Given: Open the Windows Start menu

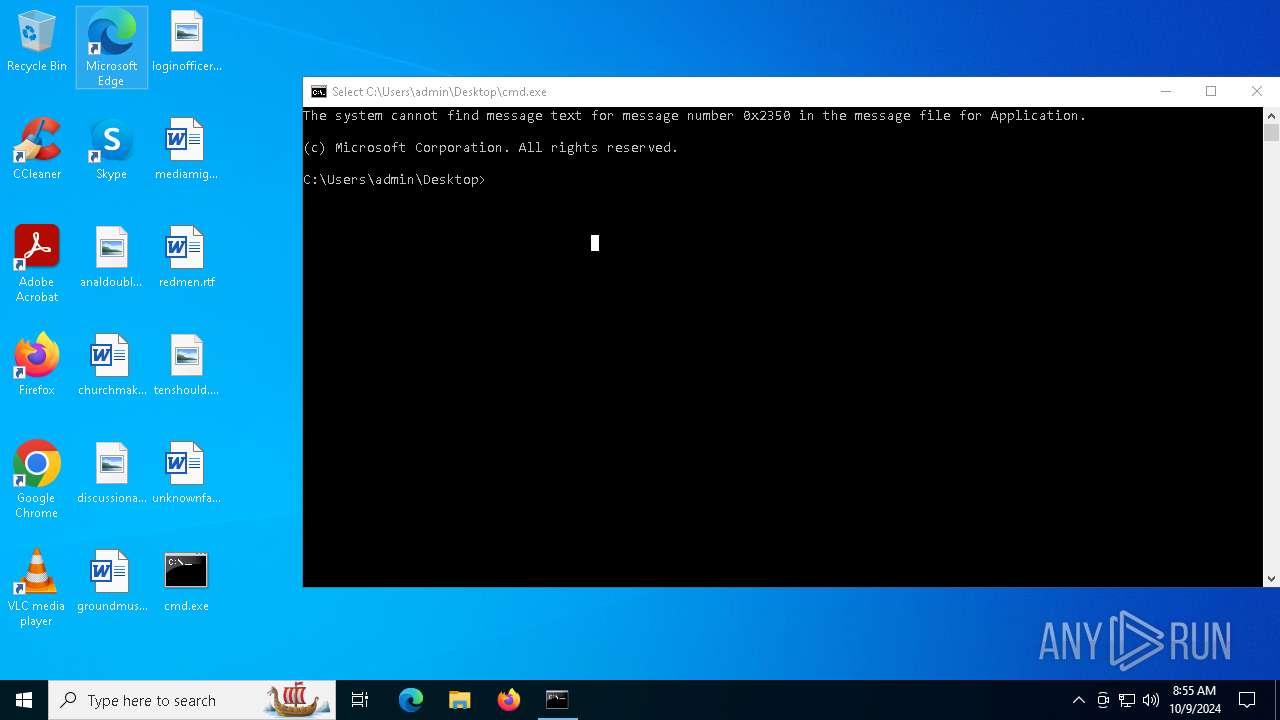Looking at the screenshot, I should pyautogui.click(x=24, y=700).
